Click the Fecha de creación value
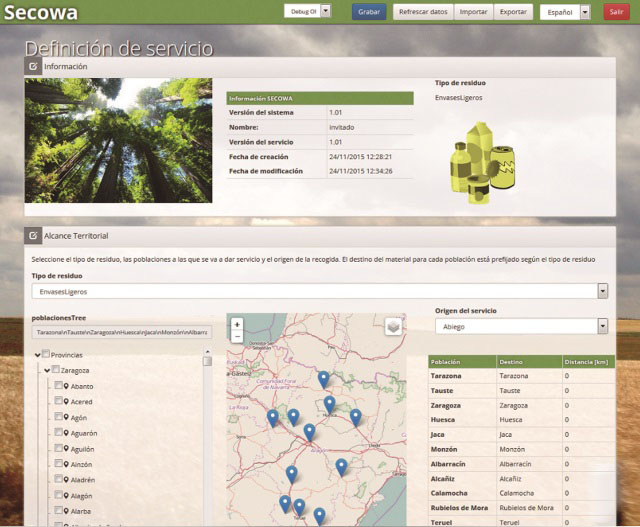 (x=360, y=157)
